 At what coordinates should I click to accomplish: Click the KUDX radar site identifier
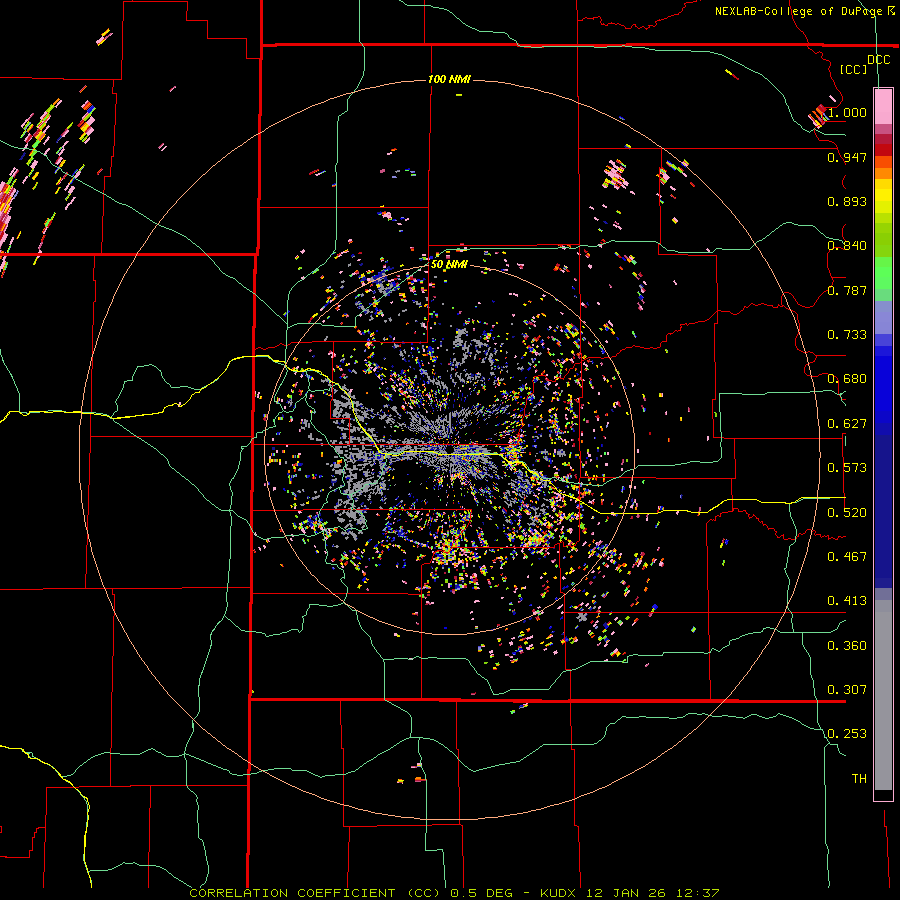(560, 893)
